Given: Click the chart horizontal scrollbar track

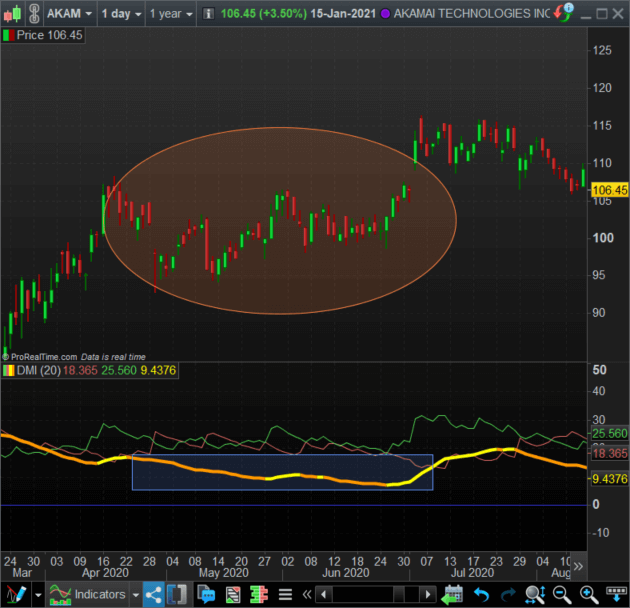Looking at the screenshot, I should coord(376,594).
